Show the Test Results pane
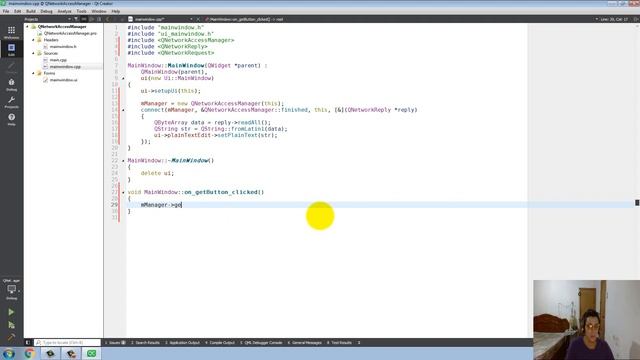 coord(339,343)
